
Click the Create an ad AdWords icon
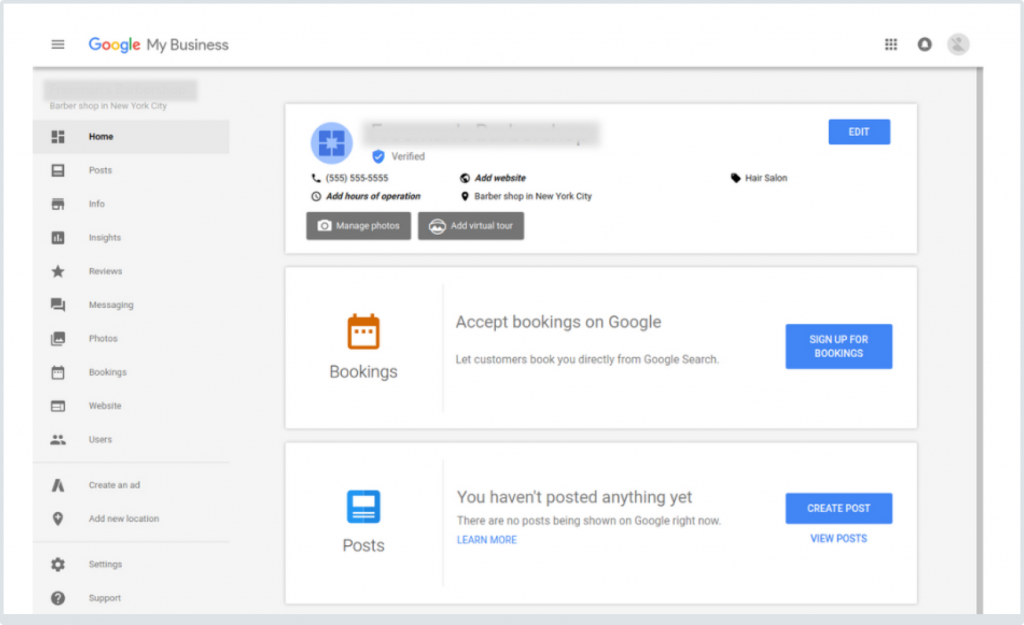click(58, 485)
